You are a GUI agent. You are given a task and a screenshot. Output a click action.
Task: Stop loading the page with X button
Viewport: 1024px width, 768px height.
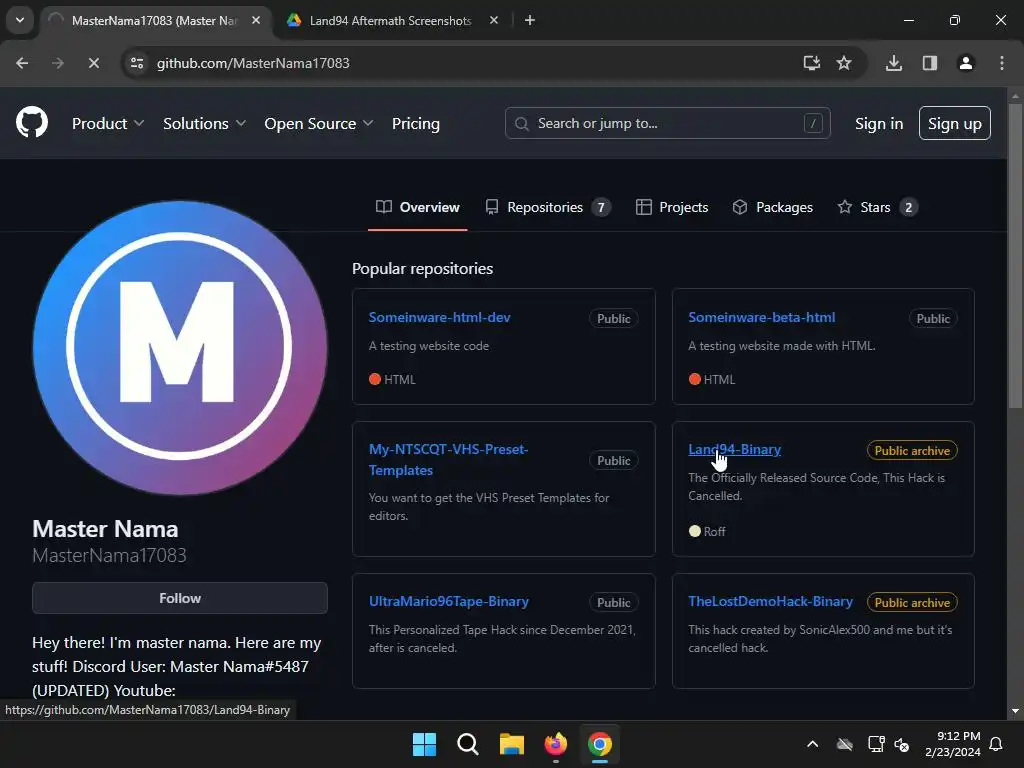pos(93,63)
